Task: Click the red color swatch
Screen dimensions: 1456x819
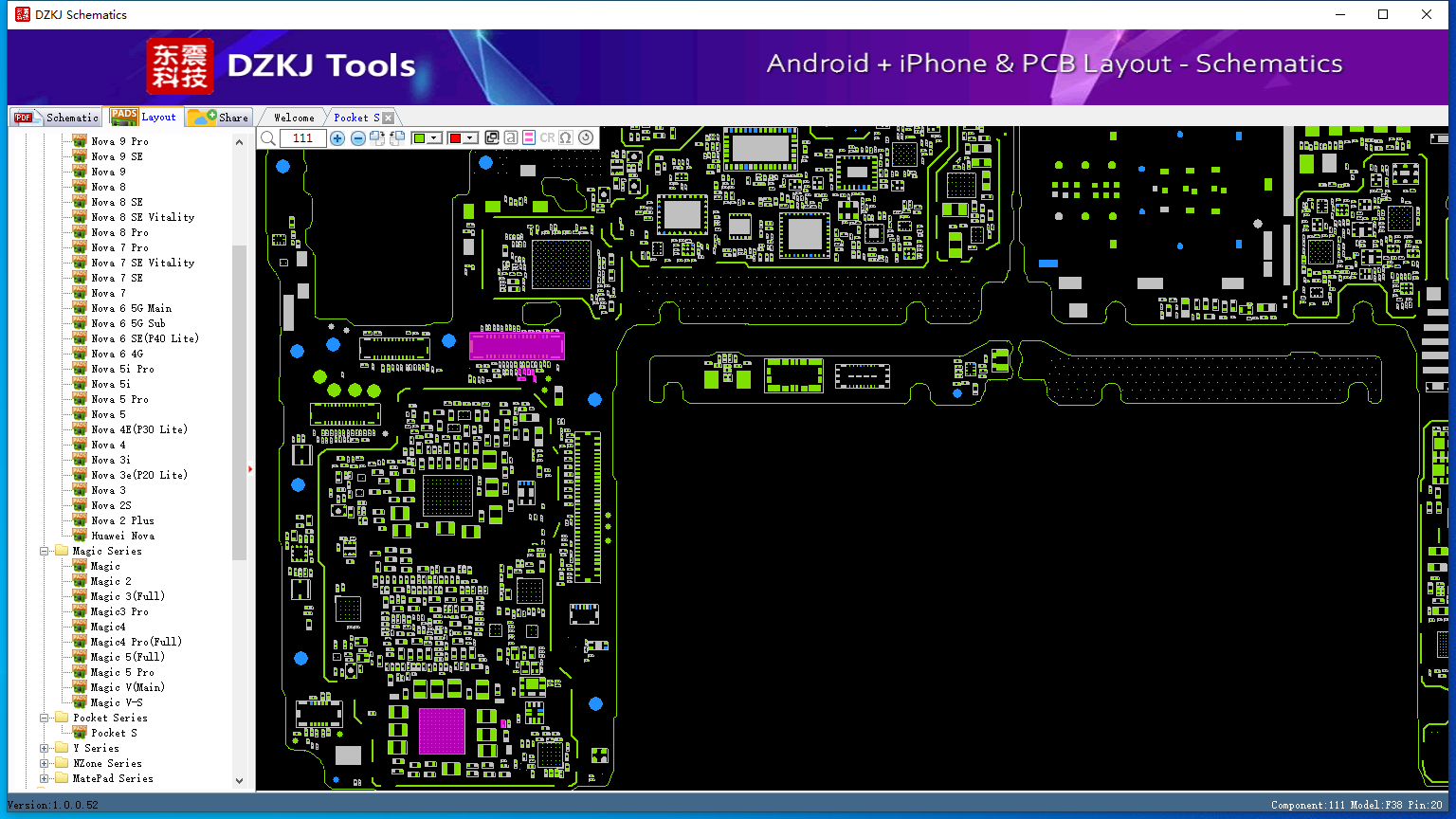Action: tap(455, 138)
